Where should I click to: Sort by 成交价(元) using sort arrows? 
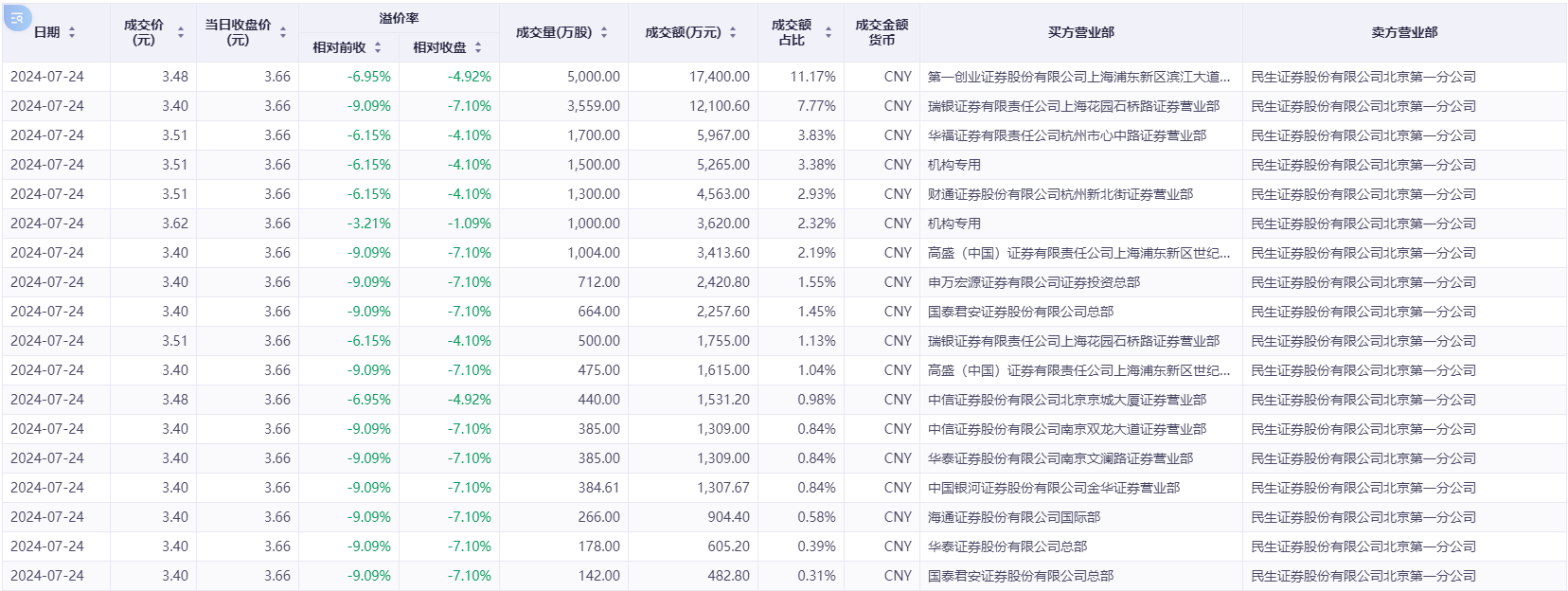[181, 32]
